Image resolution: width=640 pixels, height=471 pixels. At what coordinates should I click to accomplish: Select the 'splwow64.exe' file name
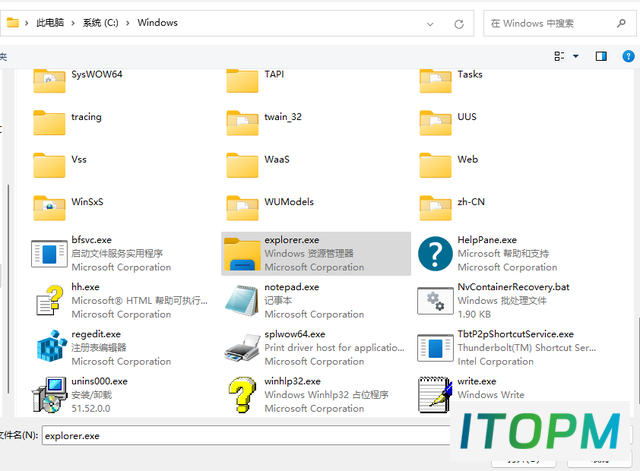(x=295, y=334)
